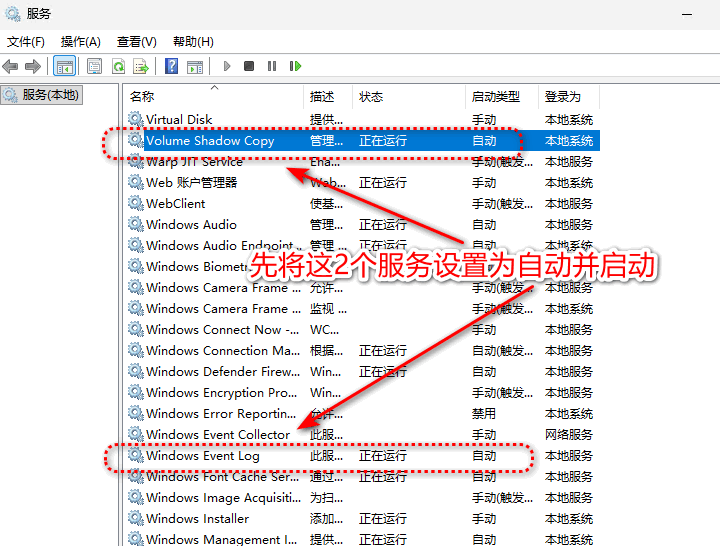Click the second Windows Camera Frame row (监视...)
The height and width of the screenshot is (546, 720).
363,309
